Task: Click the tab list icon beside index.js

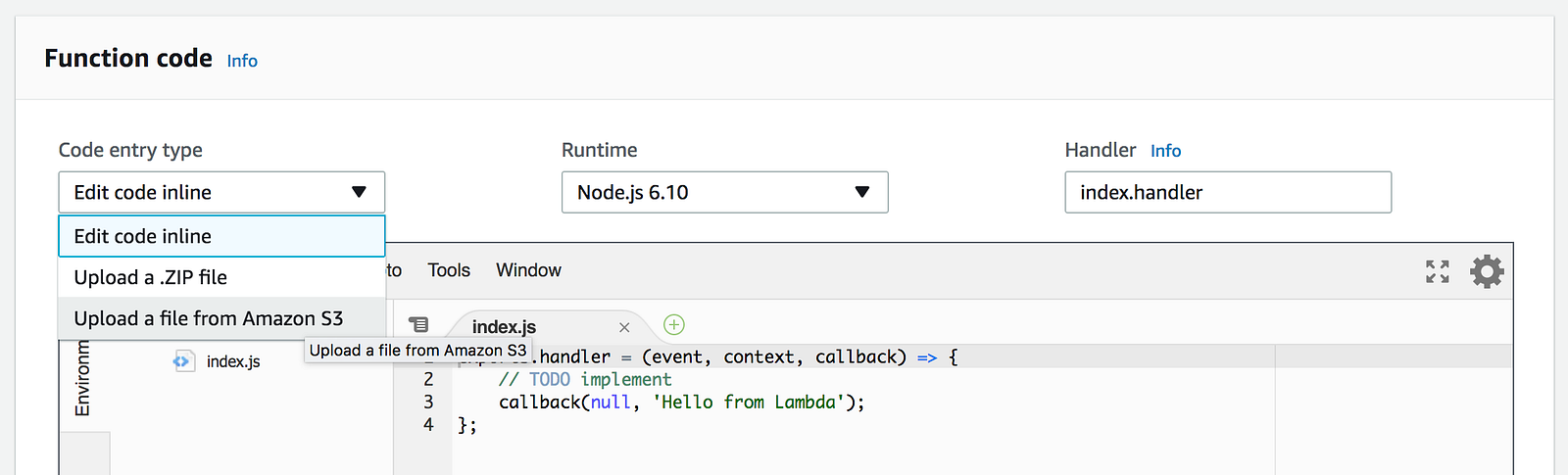Action: (x=418, y=324)
